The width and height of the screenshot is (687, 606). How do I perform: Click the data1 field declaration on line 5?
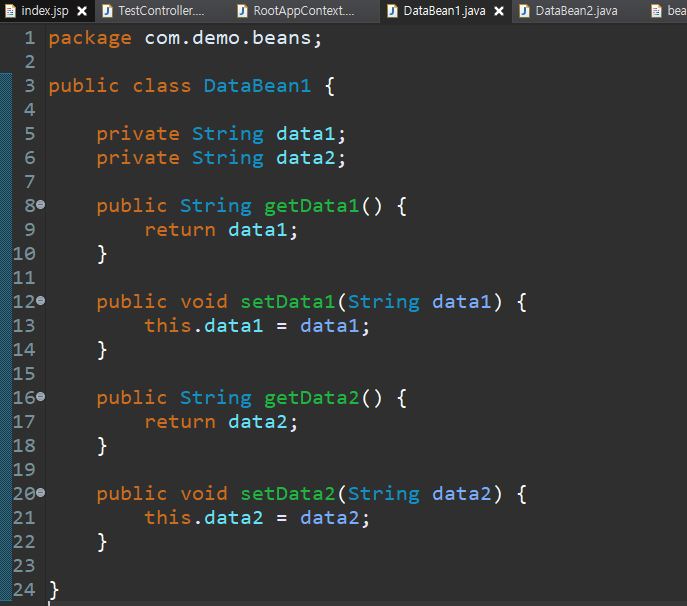306,134
